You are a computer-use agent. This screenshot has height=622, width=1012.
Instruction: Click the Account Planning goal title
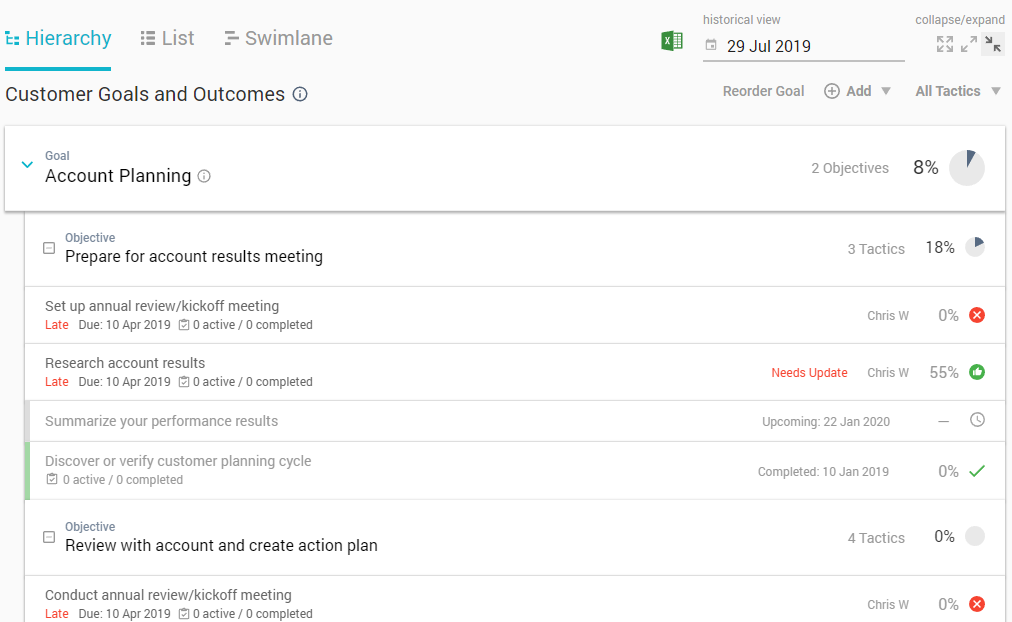click(x=118, y=176)
